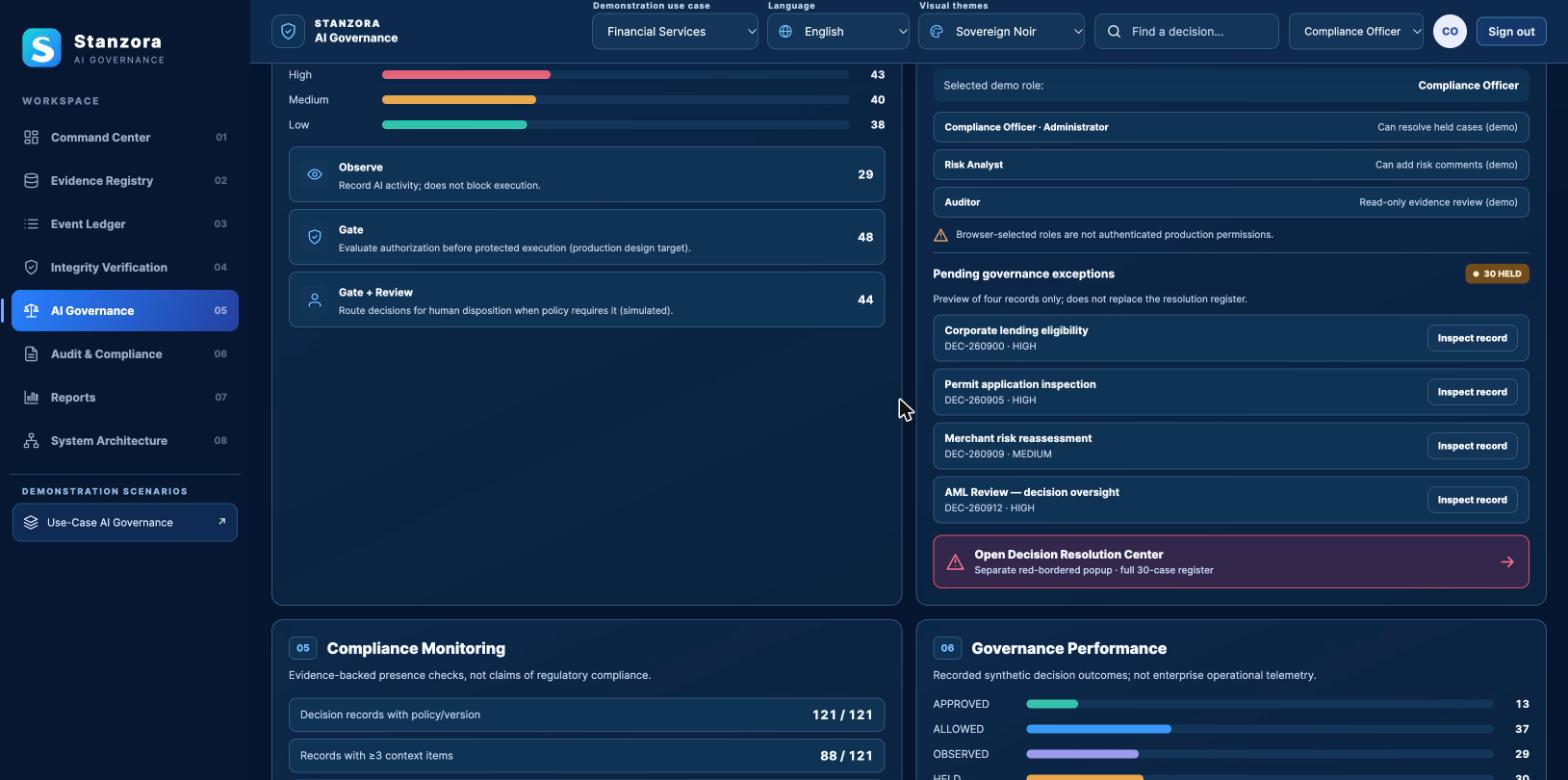Click the Command Center grid icon
This screenshot has width=1568, height=780.
click(31, 137)
